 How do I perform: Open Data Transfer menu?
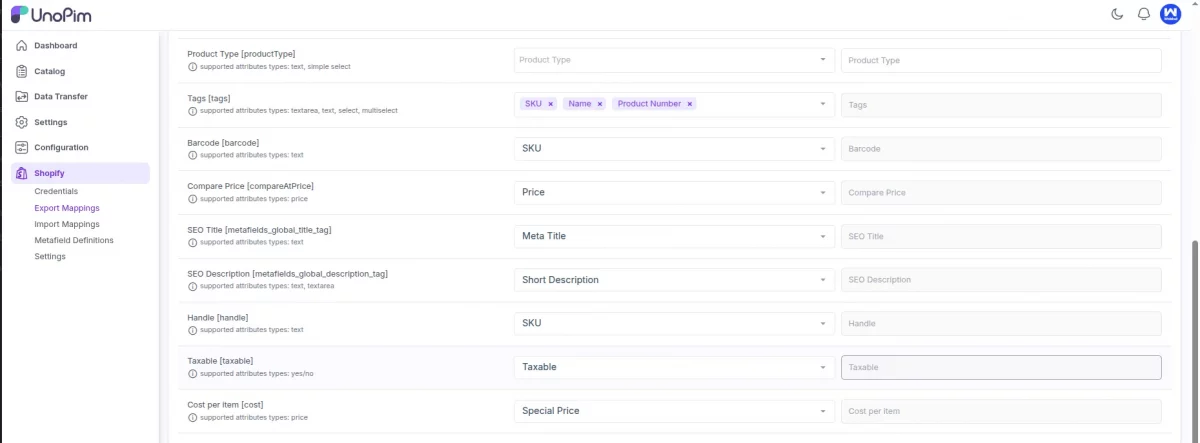(79, 97)
